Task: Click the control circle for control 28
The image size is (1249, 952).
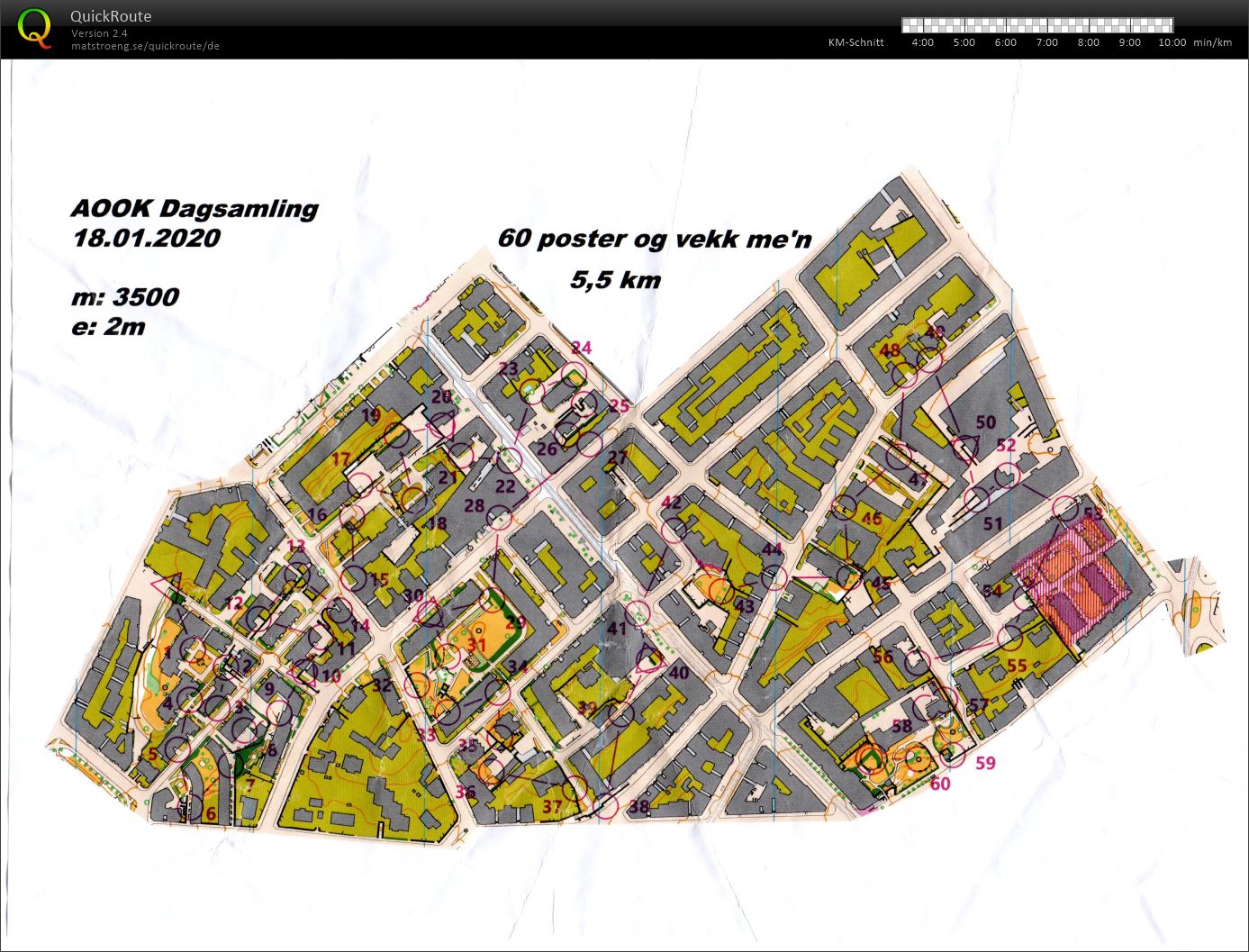Action: [500, 517]
